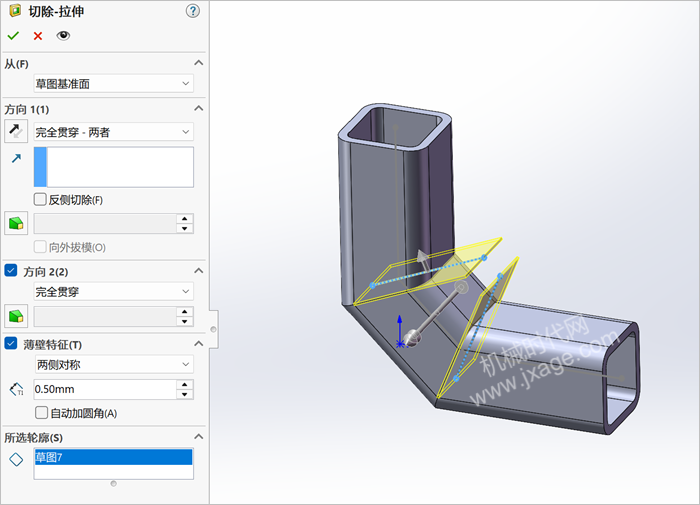Confirm the cut-extrude with green checkmark
Screen dimensions: 700x505
point(13,36)
